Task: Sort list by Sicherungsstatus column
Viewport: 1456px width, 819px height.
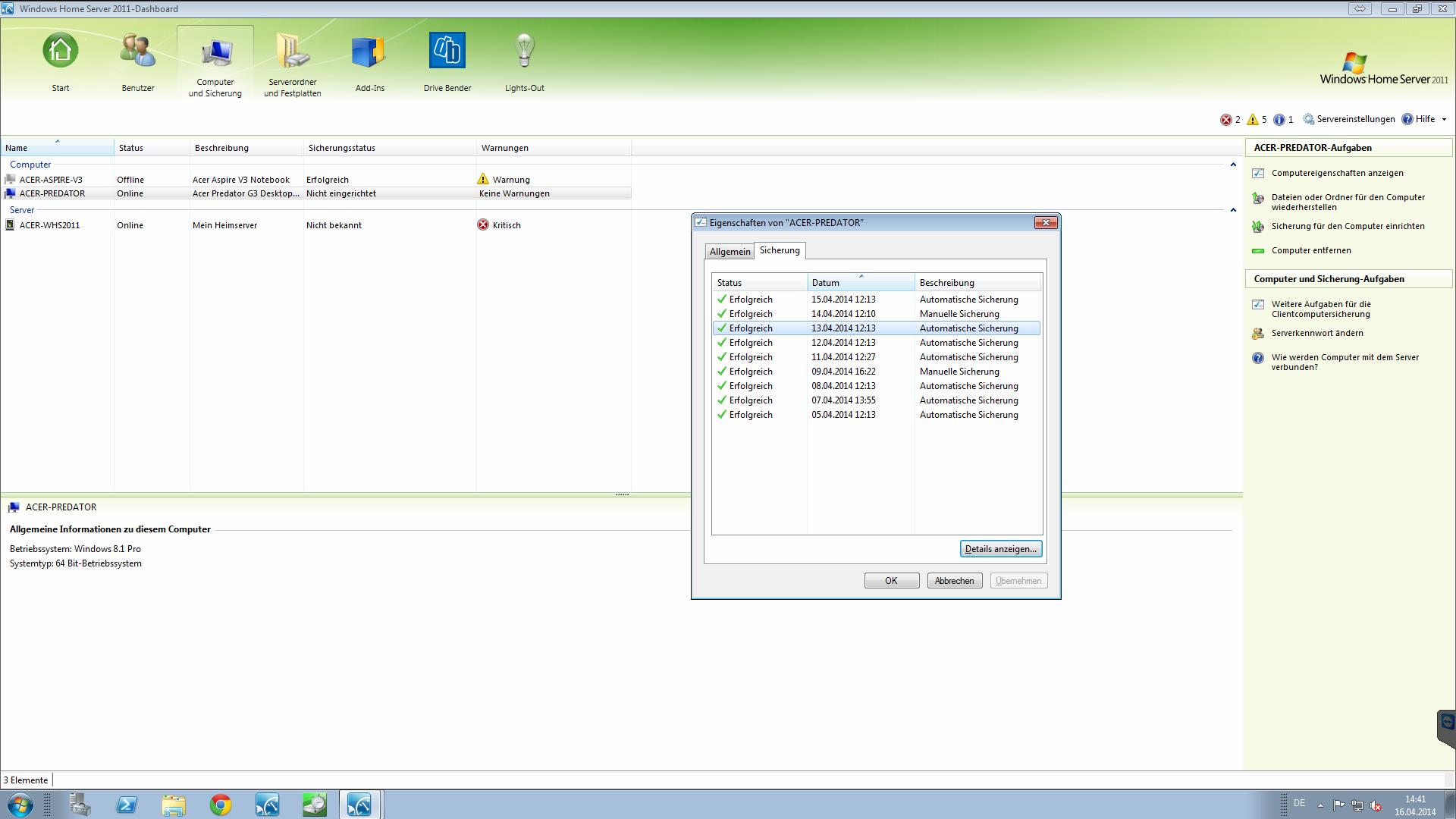Action: 390,148
